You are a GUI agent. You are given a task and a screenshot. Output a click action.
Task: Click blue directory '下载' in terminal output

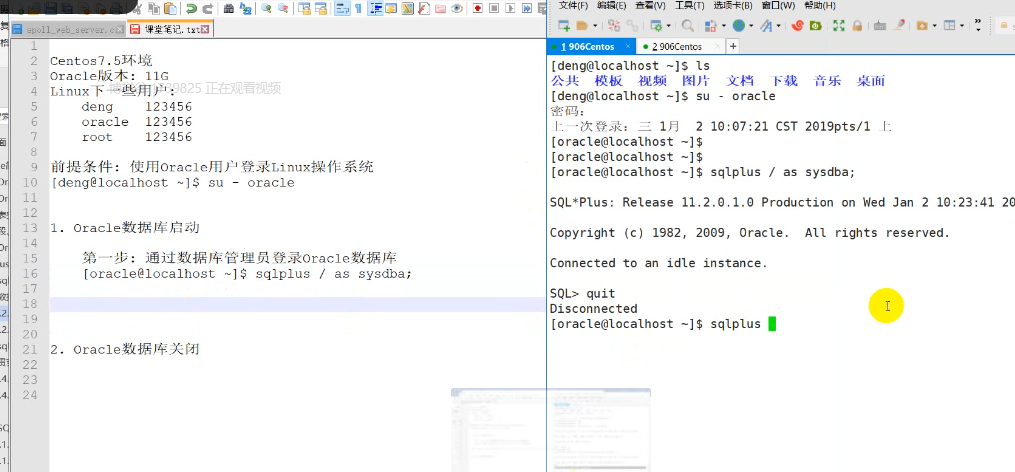pyautogui.click(x=783, y=81)
